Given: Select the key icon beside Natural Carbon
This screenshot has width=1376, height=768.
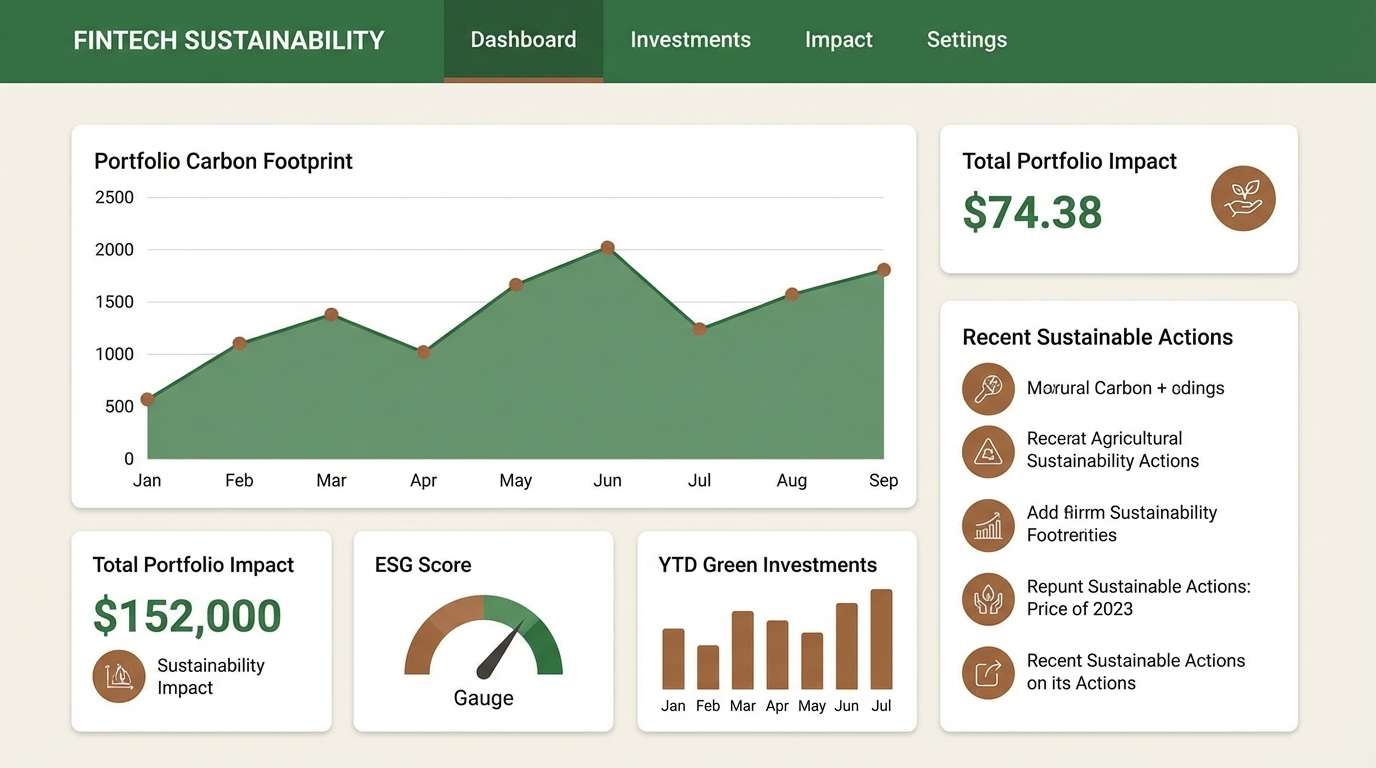Looking at the screenshot, I should pyautogui.click(x=988, y=389).
